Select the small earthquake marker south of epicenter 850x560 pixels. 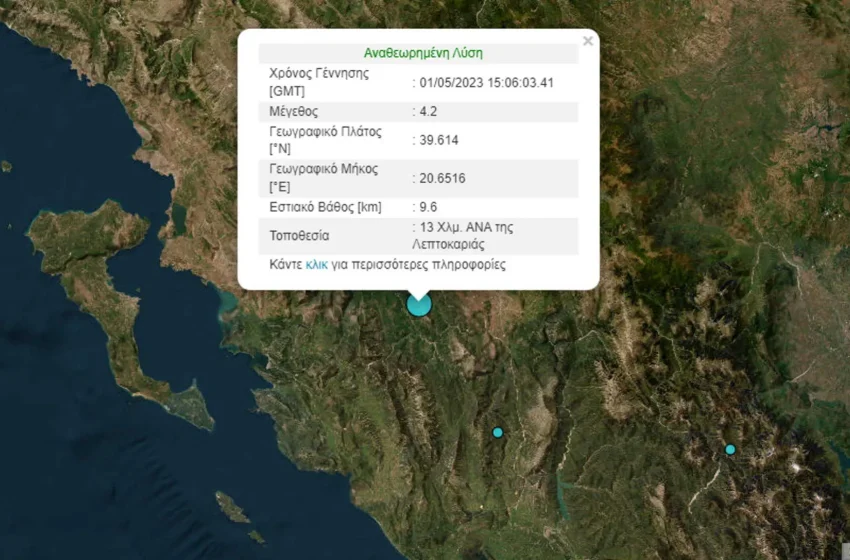coord(497,432)
